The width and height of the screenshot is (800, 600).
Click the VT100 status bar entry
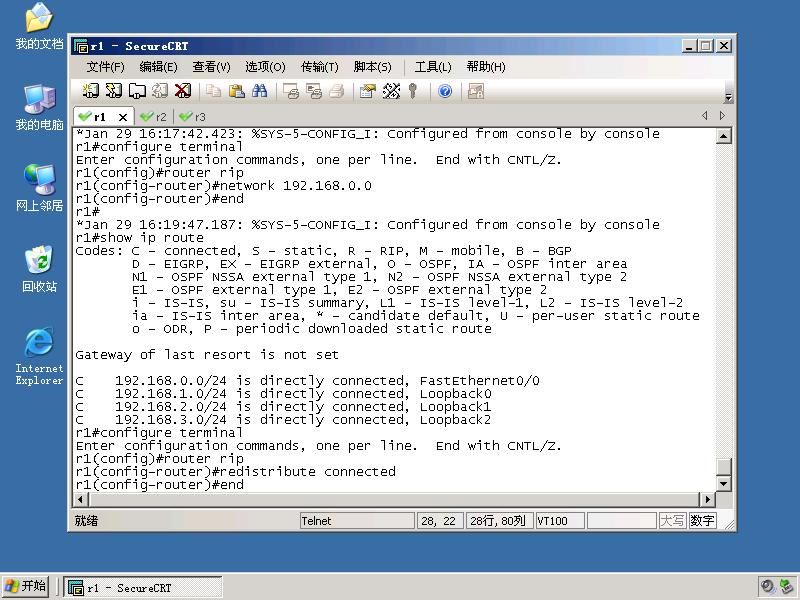coord(560,521)
